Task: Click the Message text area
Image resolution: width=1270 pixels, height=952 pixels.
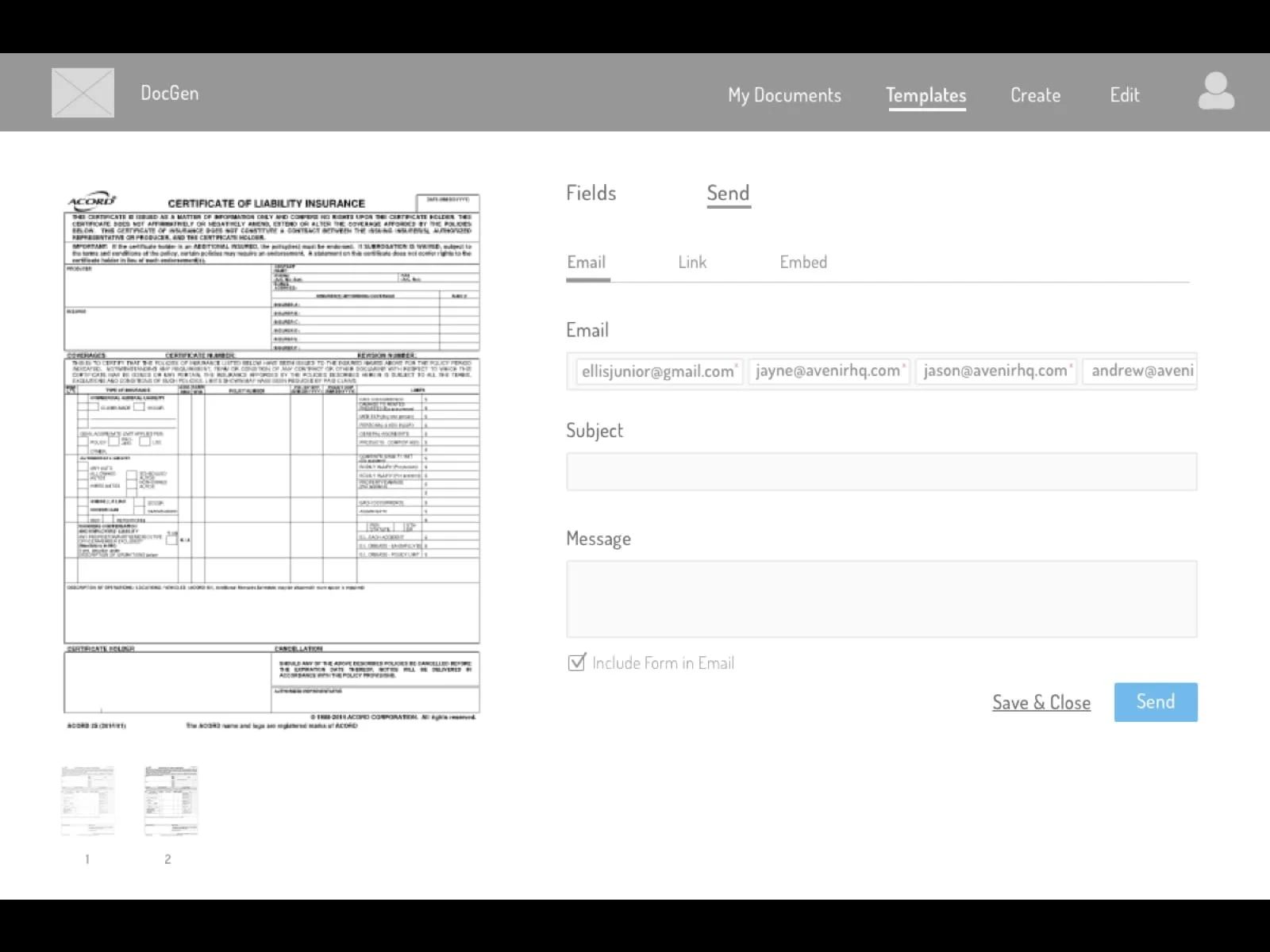Action: [881, 599]
